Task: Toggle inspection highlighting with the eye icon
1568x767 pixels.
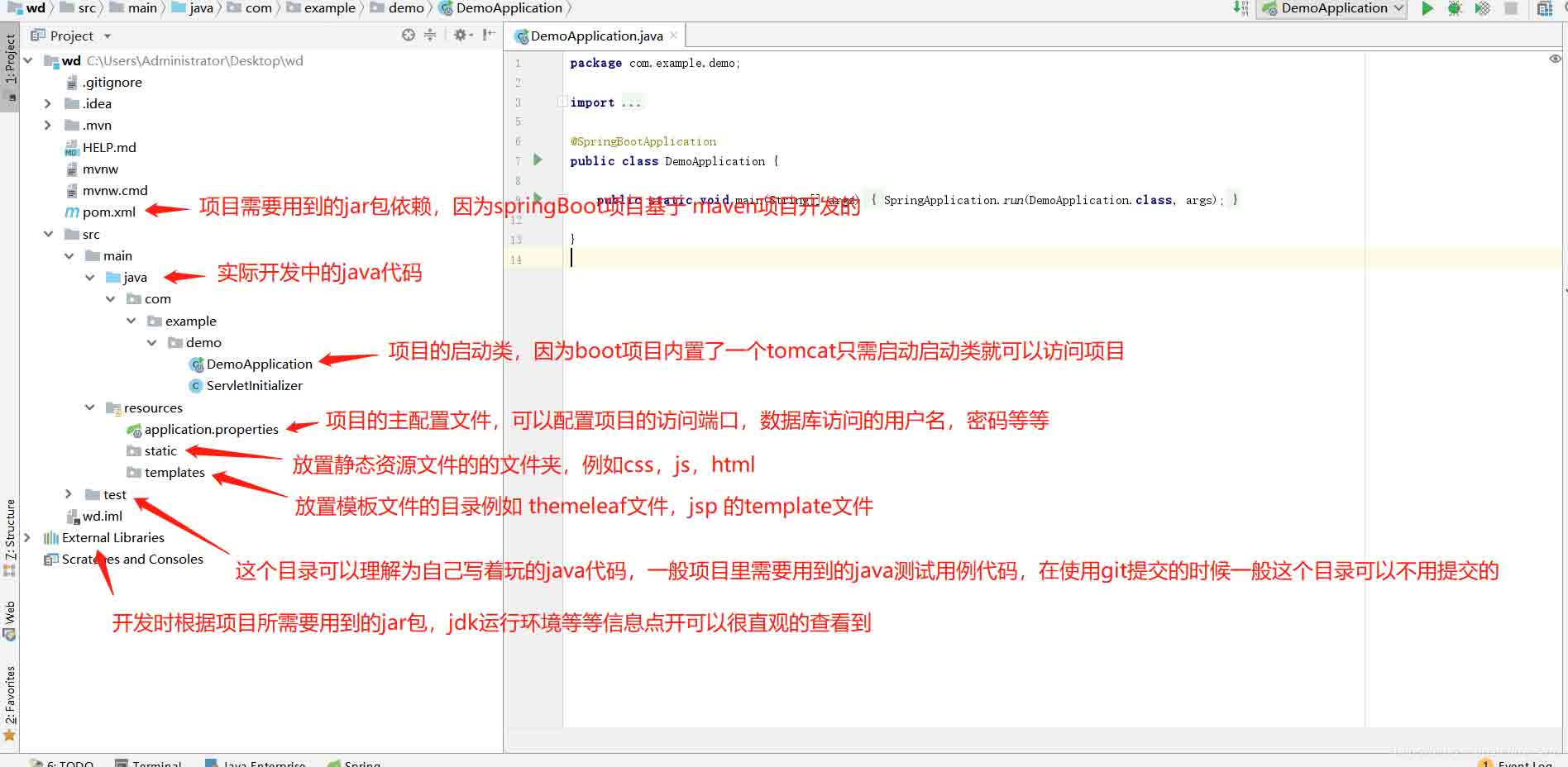Action: click(1554, 60)
